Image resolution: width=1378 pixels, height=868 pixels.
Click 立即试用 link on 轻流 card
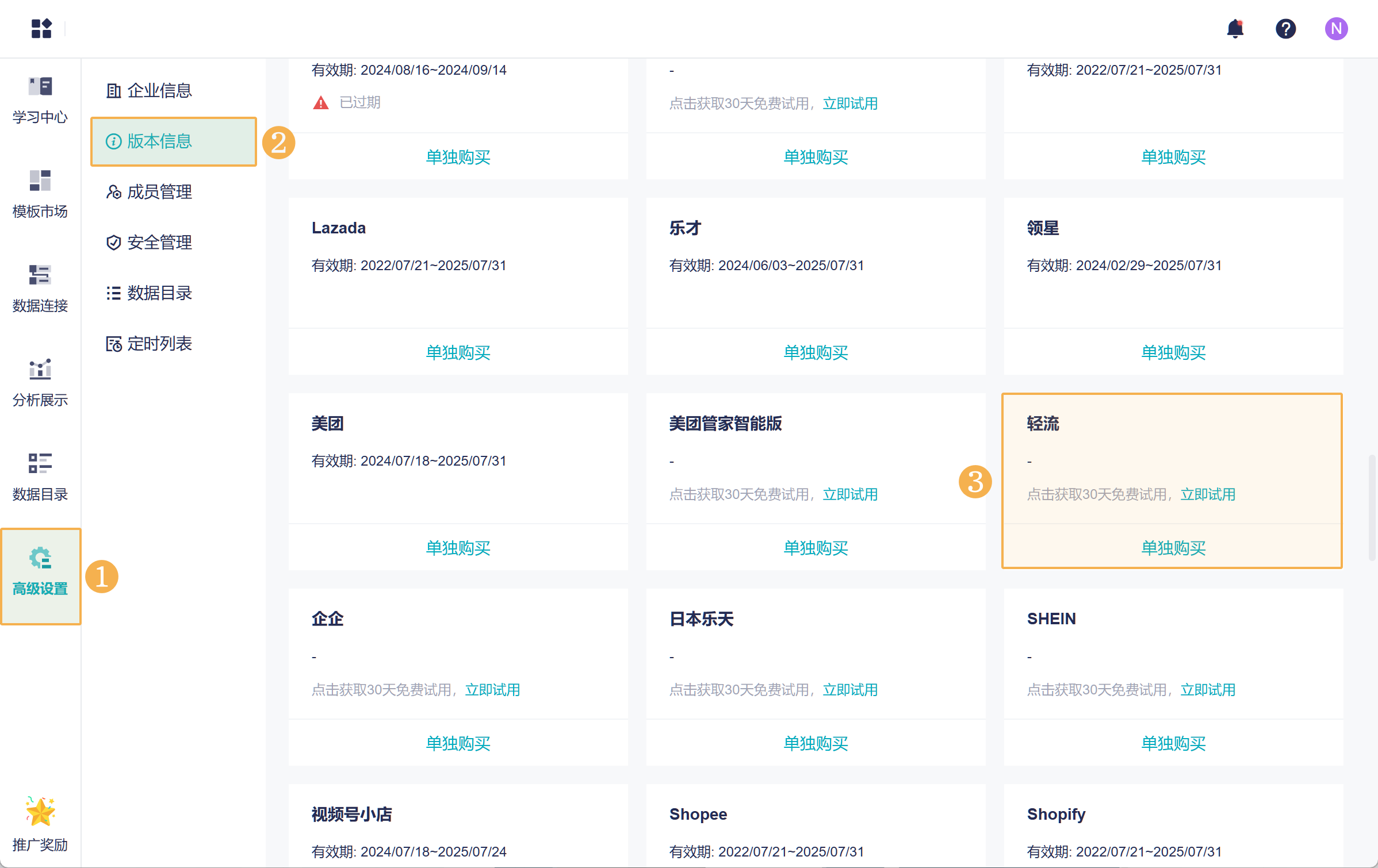[1207, 494]
